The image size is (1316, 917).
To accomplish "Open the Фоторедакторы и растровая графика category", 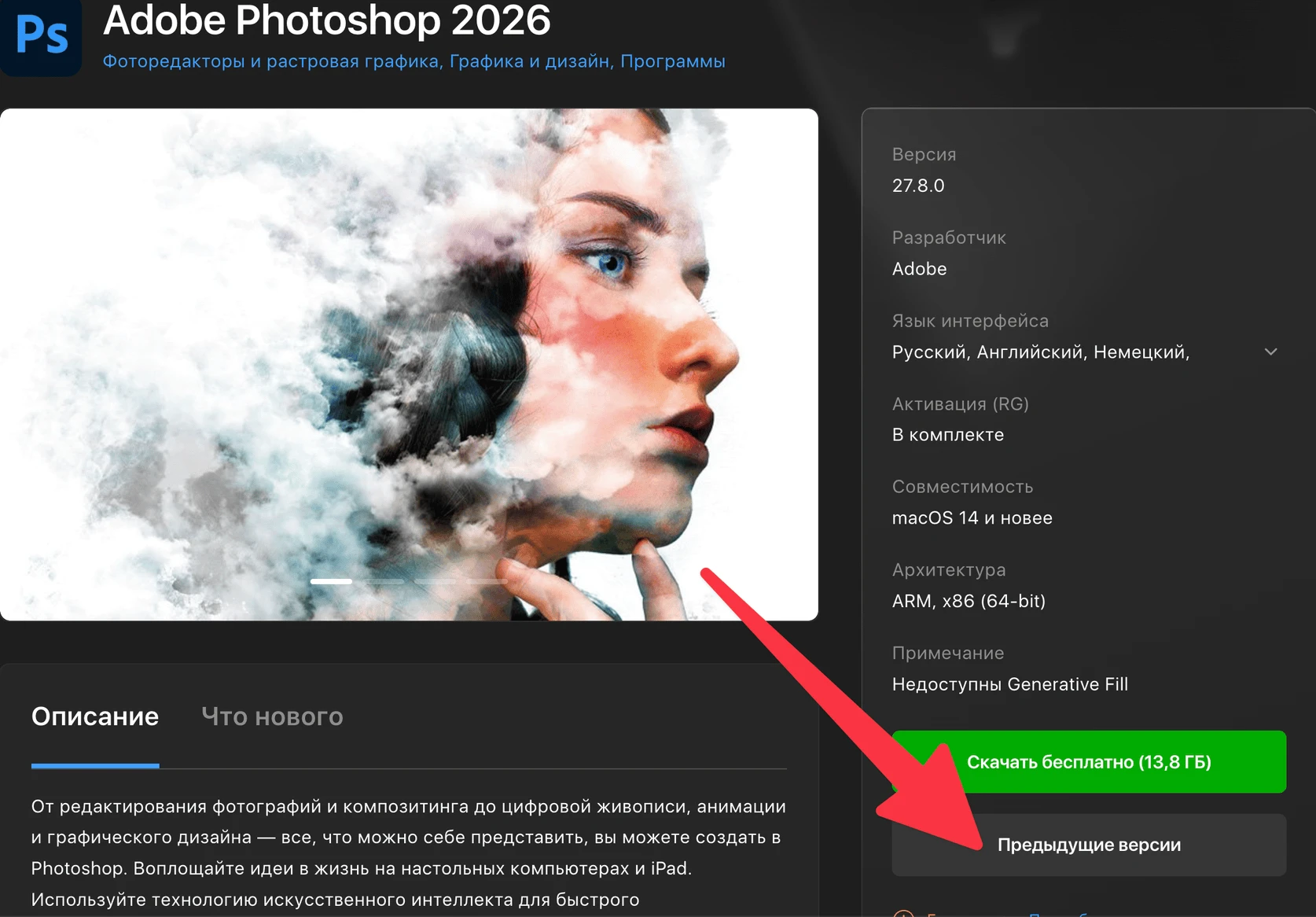I will (273, 61).
